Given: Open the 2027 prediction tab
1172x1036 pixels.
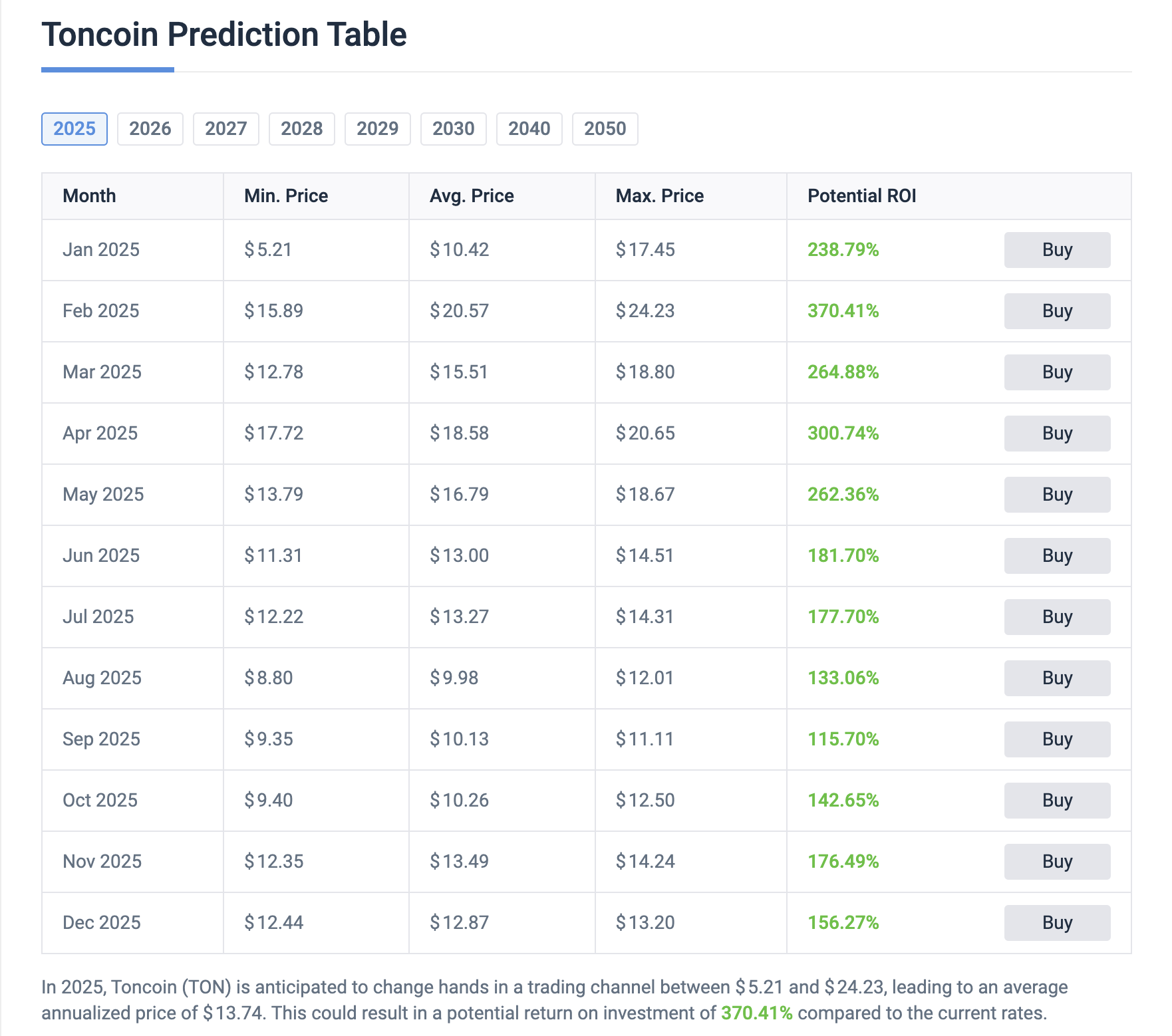Looking at the screenshot, I should pos(226,128).
